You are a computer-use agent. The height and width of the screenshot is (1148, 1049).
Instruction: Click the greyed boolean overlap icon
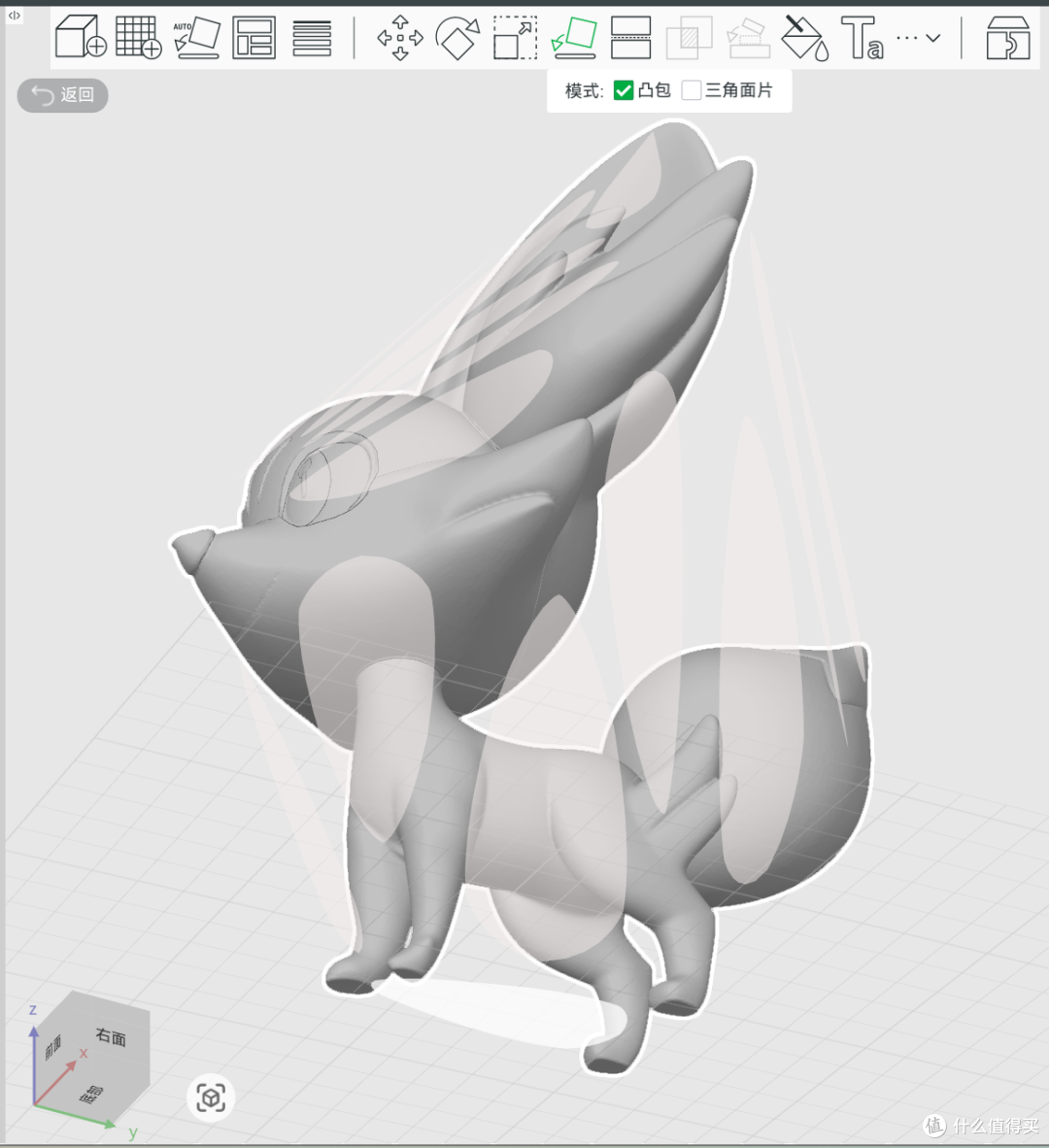(689, 37)
